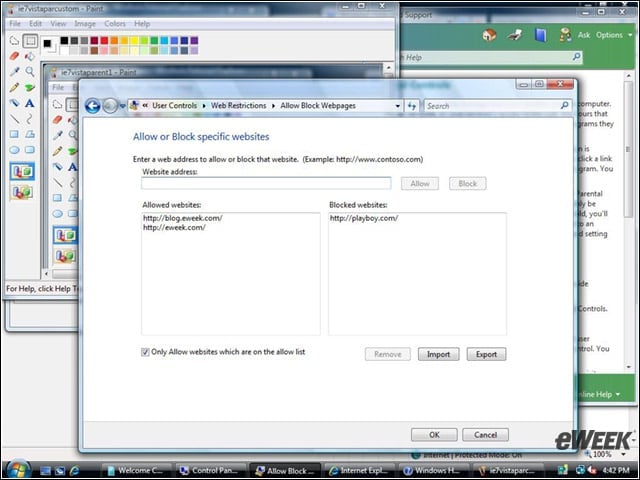Select the Curve tool in ie7vistaparcustom Paint

(30, 119)
